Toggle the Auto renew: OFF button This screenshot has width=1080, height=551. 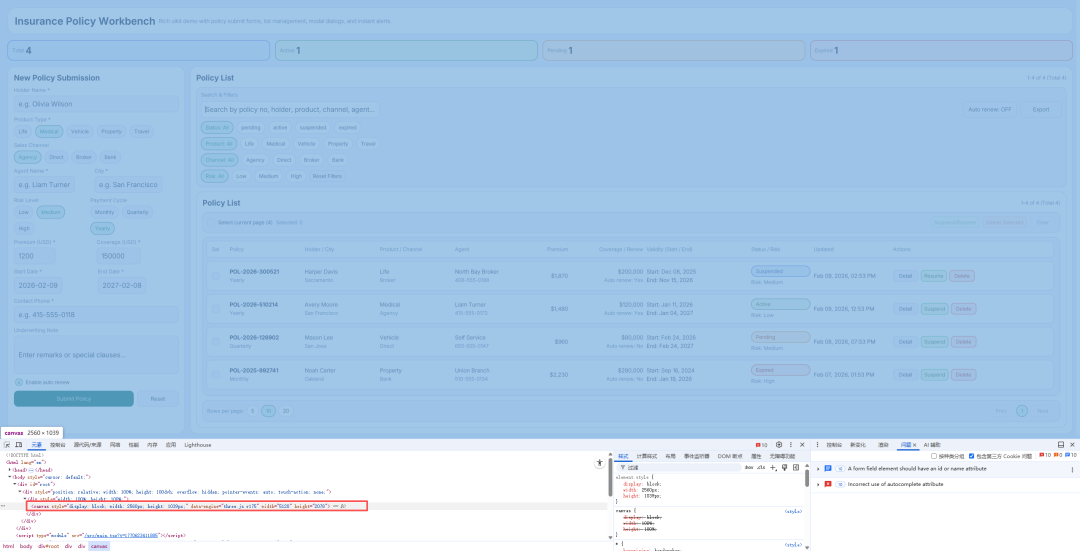click(990, 110)
